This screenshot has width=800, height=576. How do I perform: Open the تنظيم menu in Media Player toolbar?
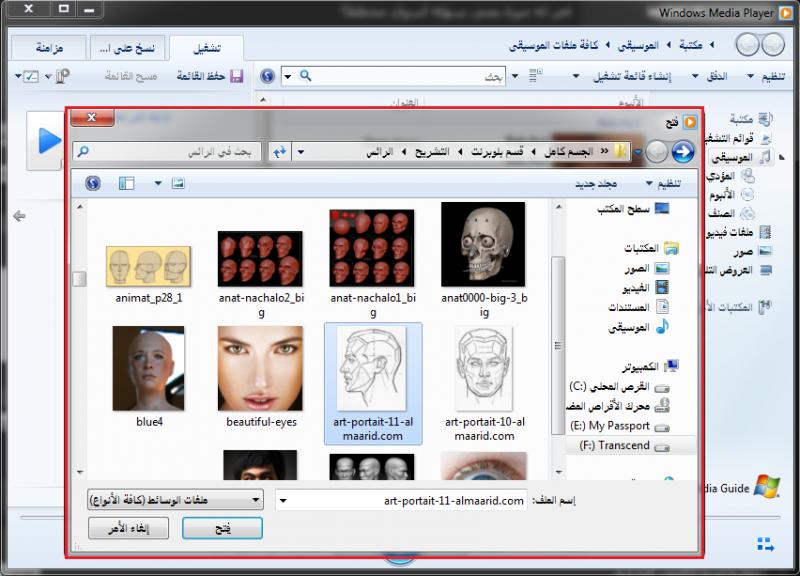[766, 77]
